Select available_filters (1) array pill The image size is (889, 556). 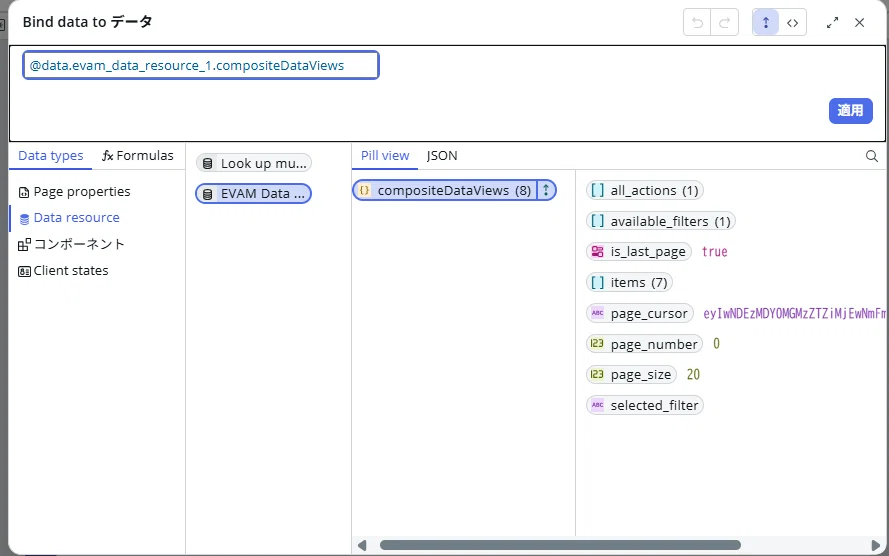[661, 221]
